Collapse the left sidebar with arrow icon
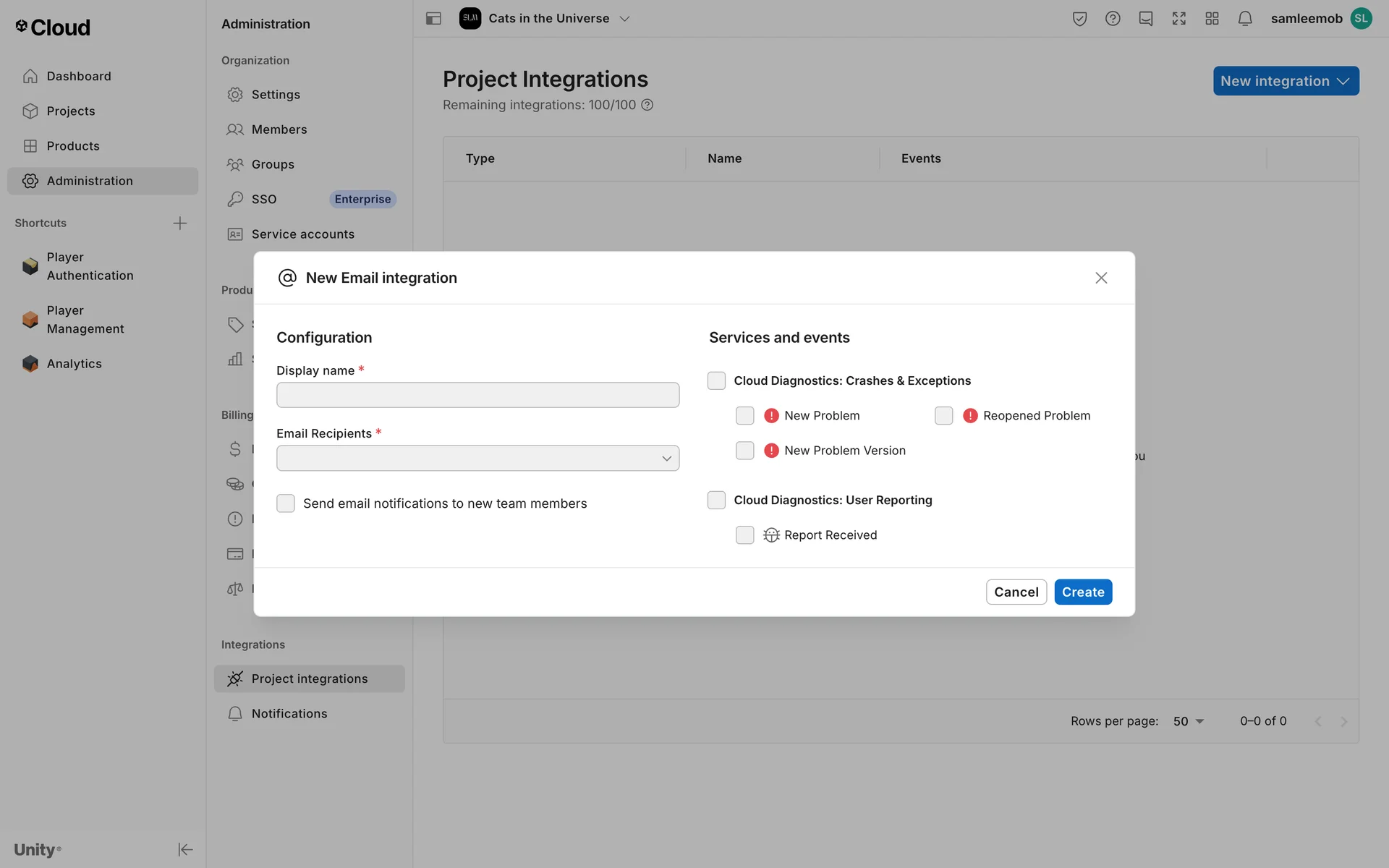 185,849
